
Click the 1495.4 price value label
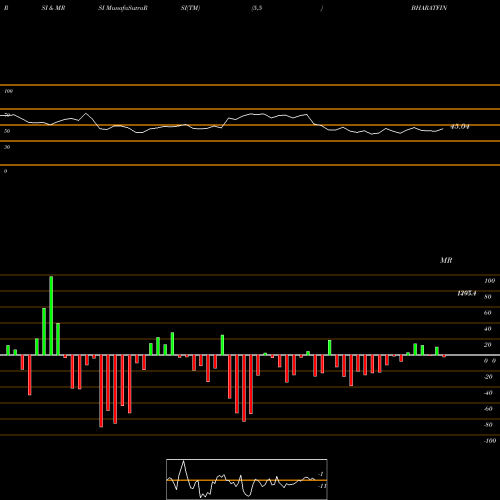(467, 293)
